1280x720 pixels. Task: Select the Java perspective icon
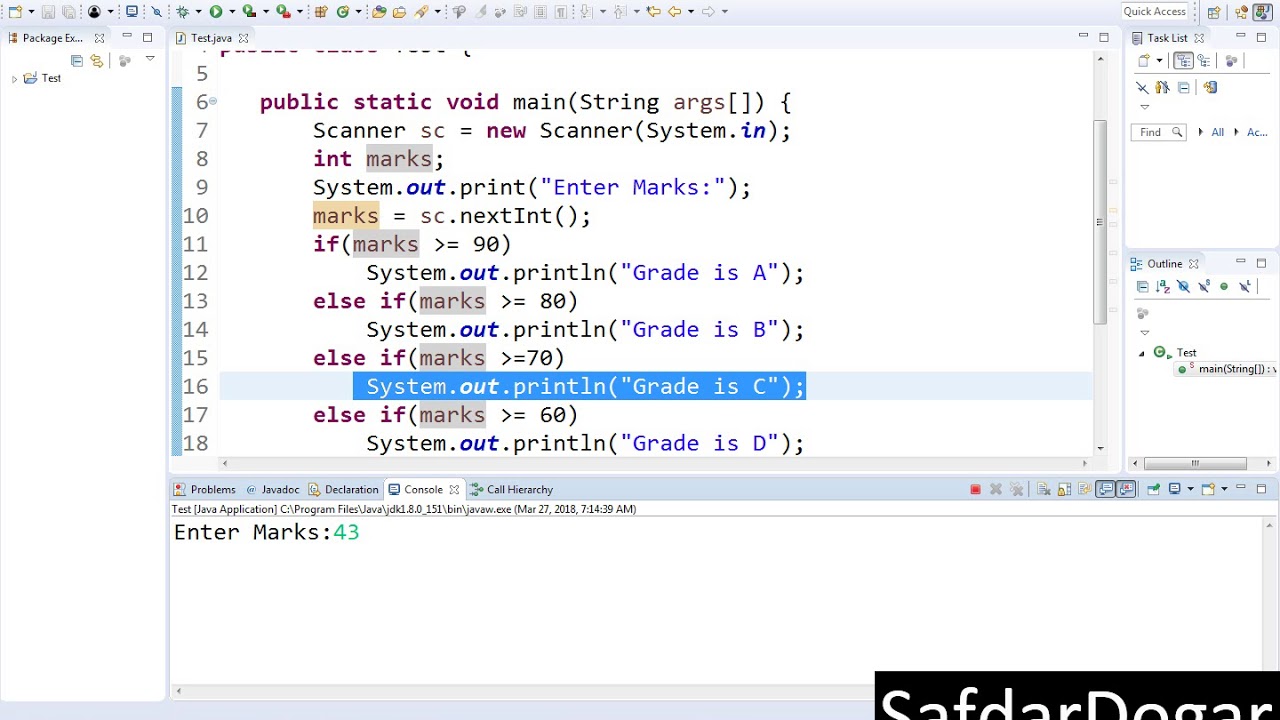1262,12
